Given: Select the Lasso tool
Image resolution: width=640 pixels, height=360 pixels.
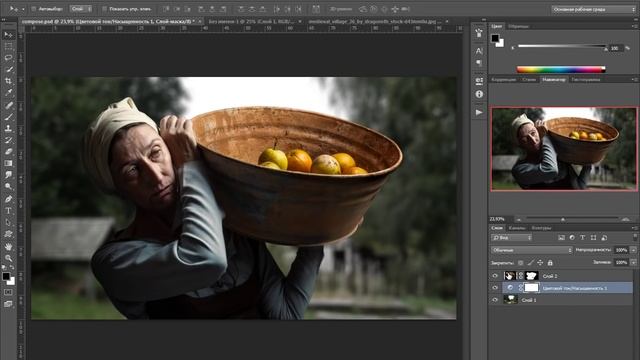Looking at the screenshot, I should coord(8,58).
